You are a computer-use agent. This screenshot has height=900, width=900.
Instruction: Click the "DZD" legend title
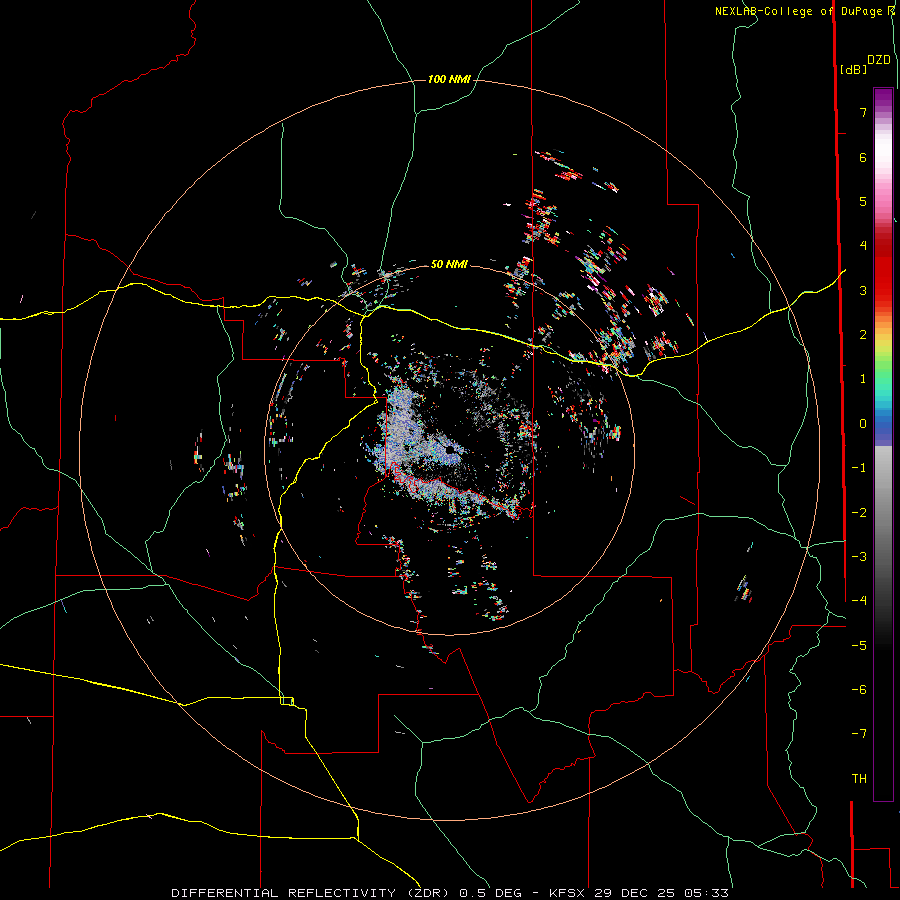pyautogui.click(x=879, y=60)
